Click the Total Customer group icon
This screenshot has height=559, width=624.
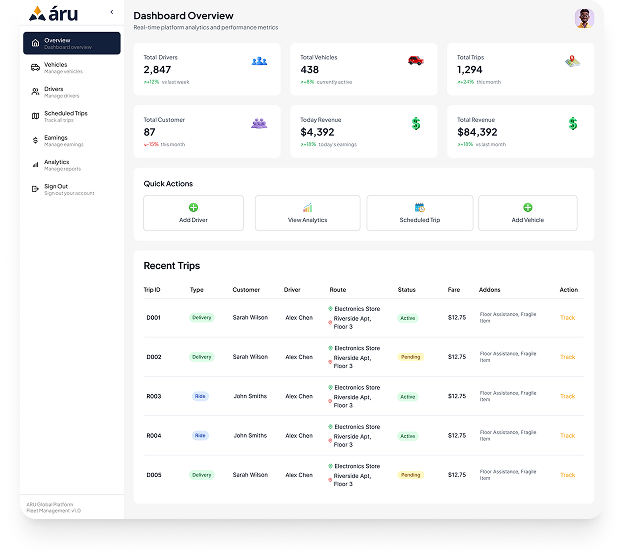pyautogui.click(x=260, y=123)
